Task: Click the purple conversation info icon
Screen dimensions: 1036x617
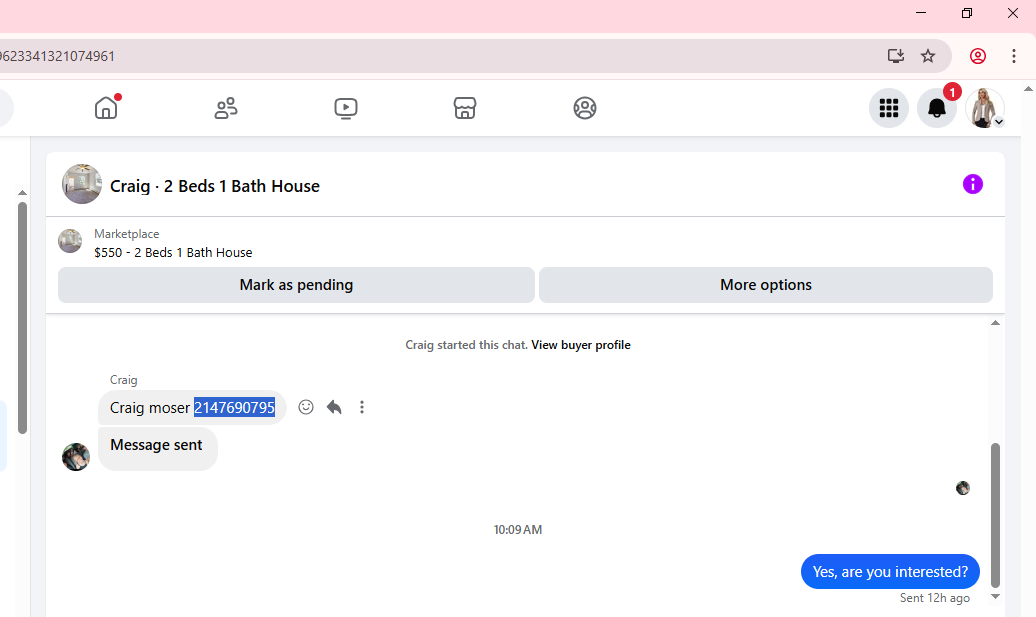Action: tap(973, 184)
